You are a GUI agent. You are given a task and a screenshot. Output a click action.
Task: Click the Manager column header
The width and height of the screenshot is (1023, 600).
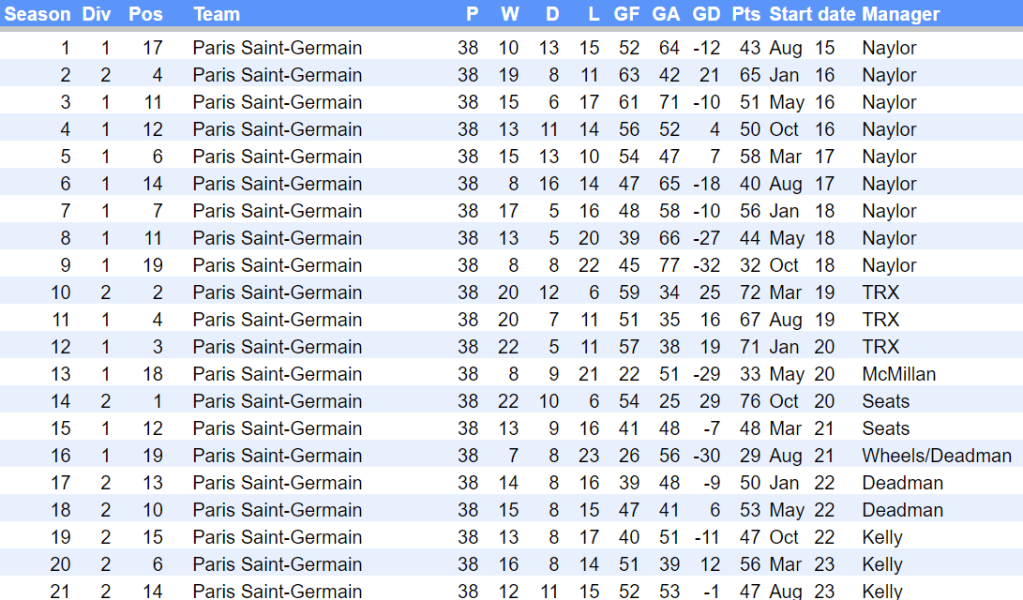[900, 14]
